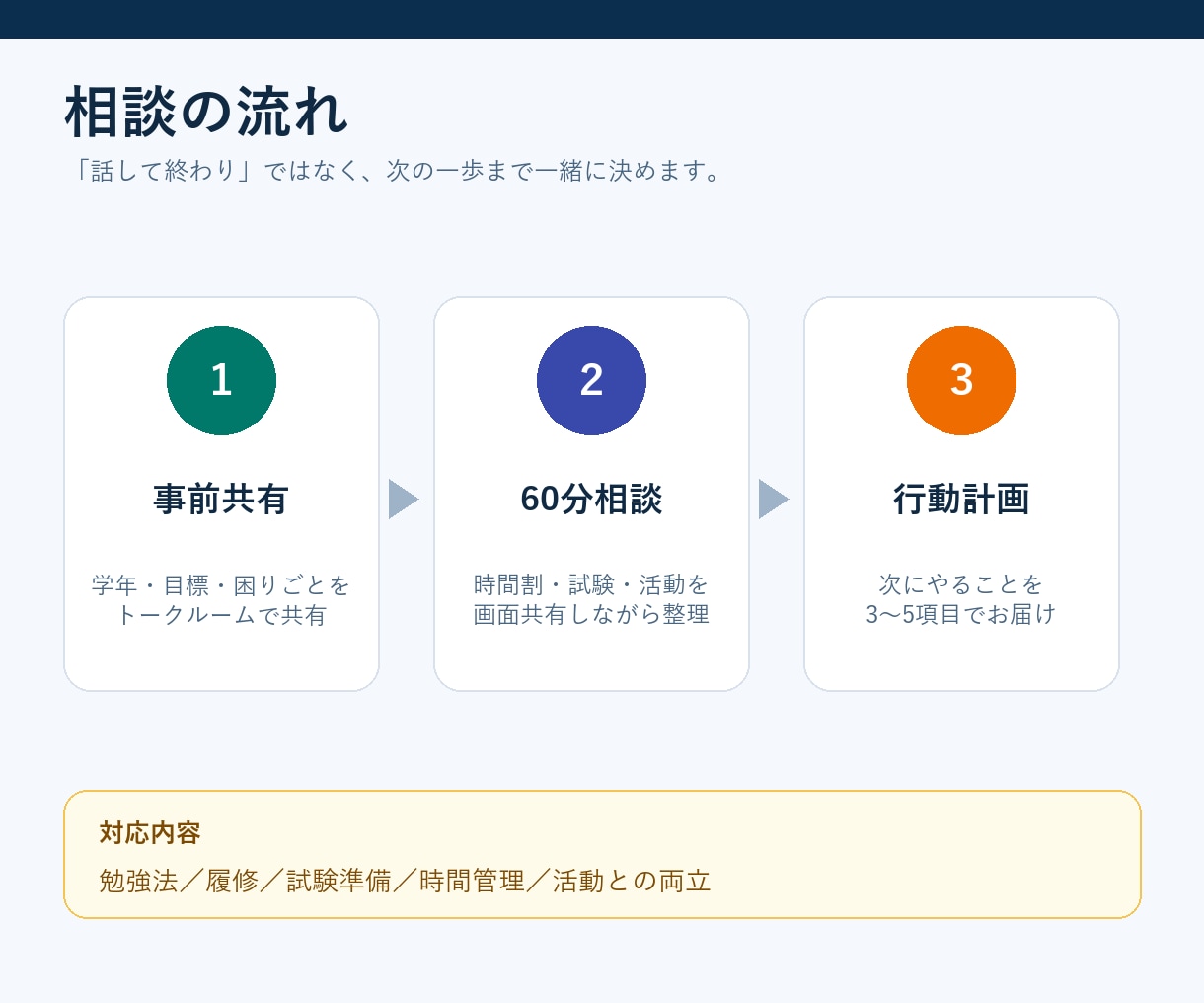1204x1003 pixels.
Task: Click the text 時間割・試験・活動を
Action: [591, 584]
